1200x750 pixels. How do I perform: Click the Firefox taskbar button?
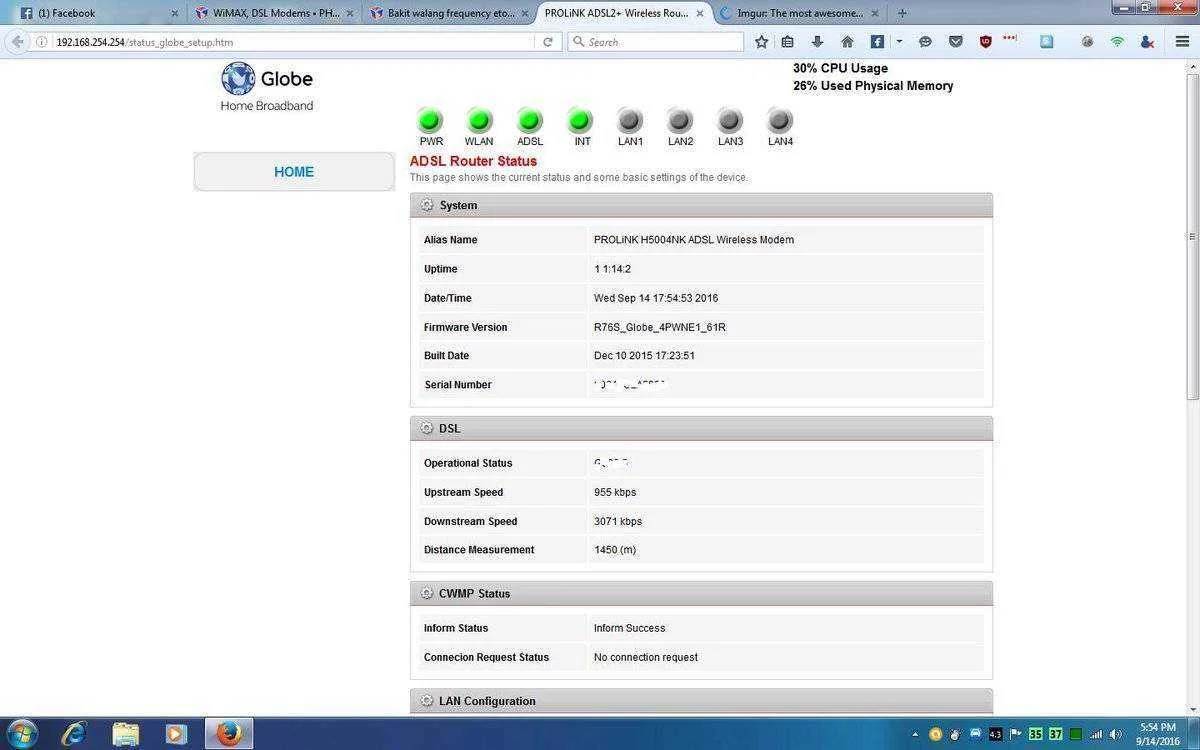click(229, 734)
